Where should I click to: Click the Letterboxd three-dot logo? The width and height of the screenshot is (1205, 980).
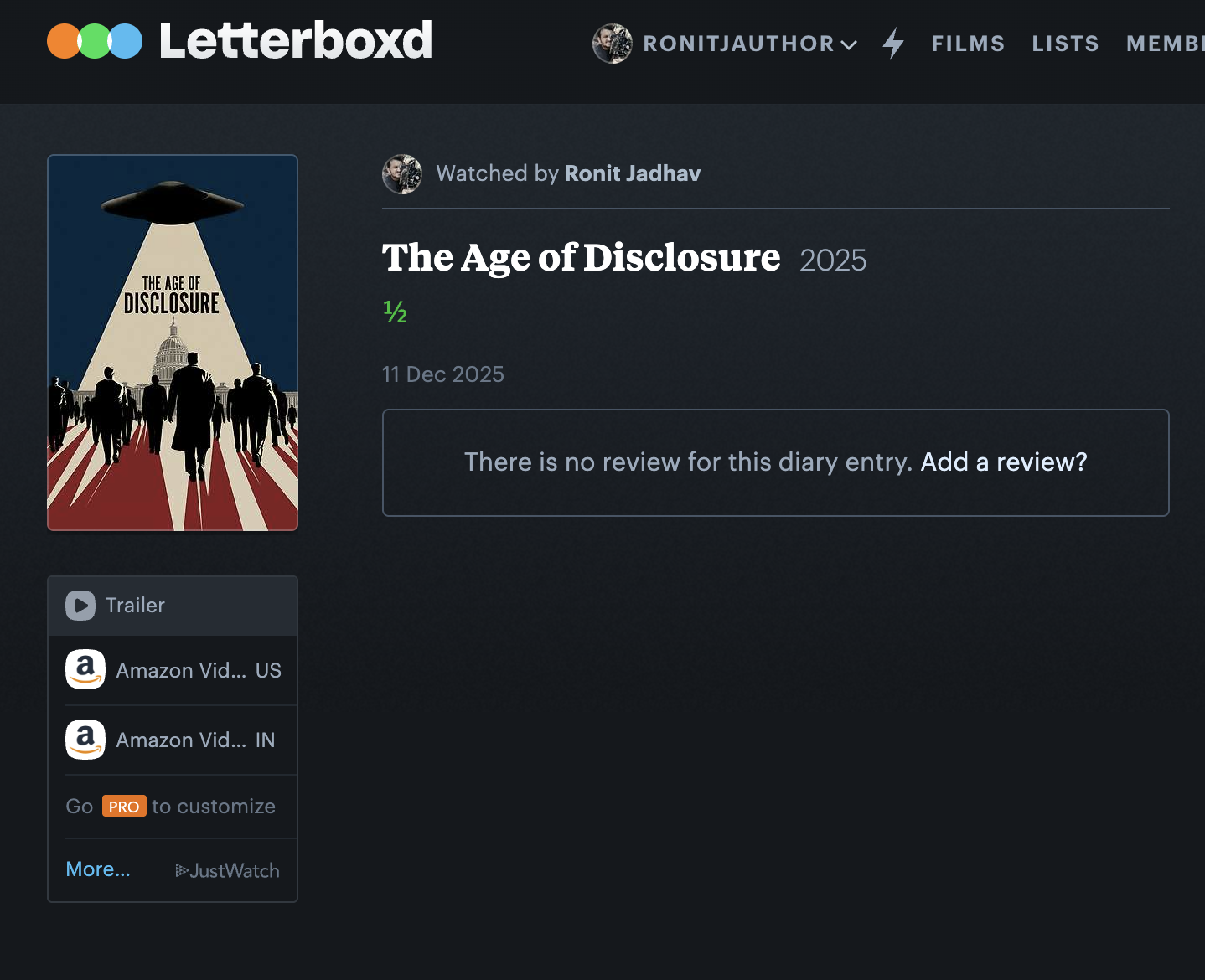pyautogui.click(x=95, y=41)
